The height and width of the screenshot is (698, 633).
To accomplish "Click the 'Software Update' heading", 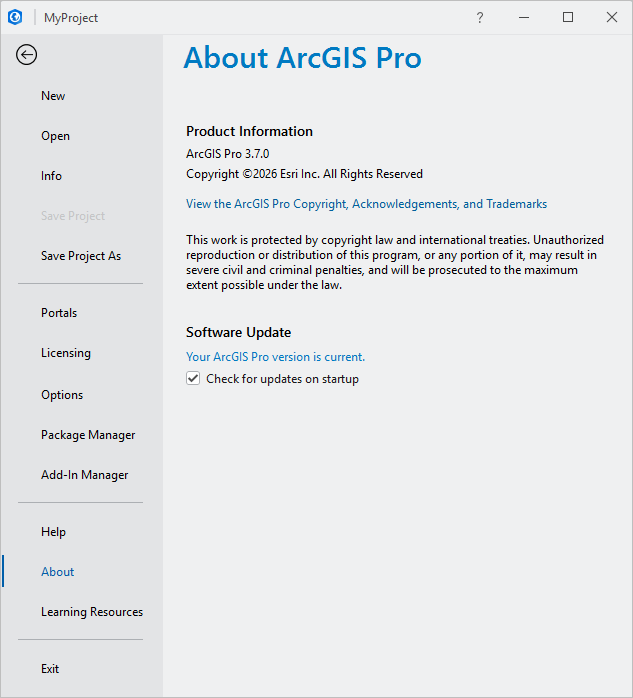I will tap(239, 333).
